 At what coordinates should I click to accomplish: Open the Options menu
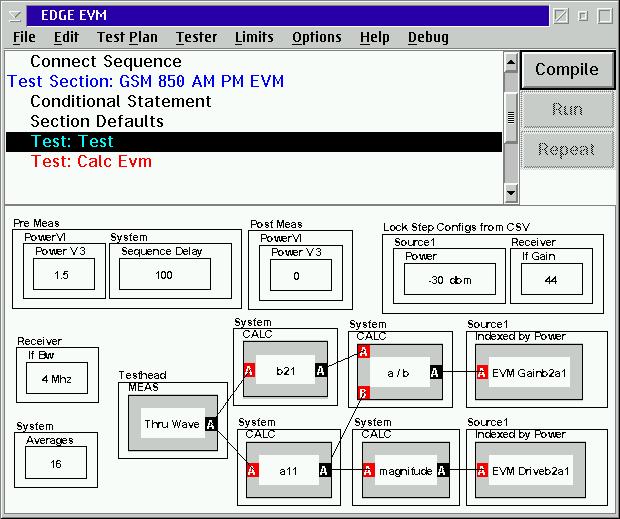click(317, 38)
